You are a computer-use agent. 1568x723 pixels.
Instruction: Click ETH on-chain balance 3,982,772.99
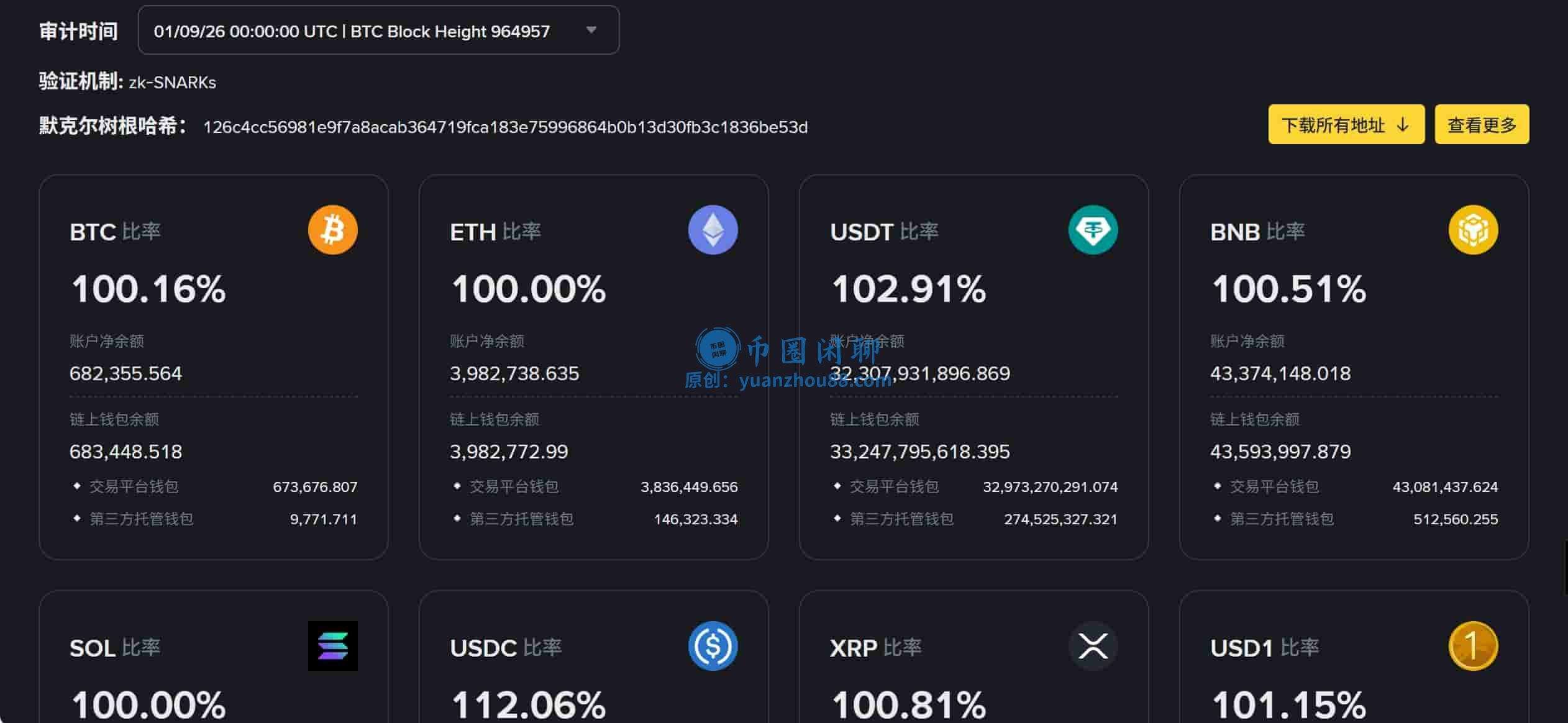[509, 452]
